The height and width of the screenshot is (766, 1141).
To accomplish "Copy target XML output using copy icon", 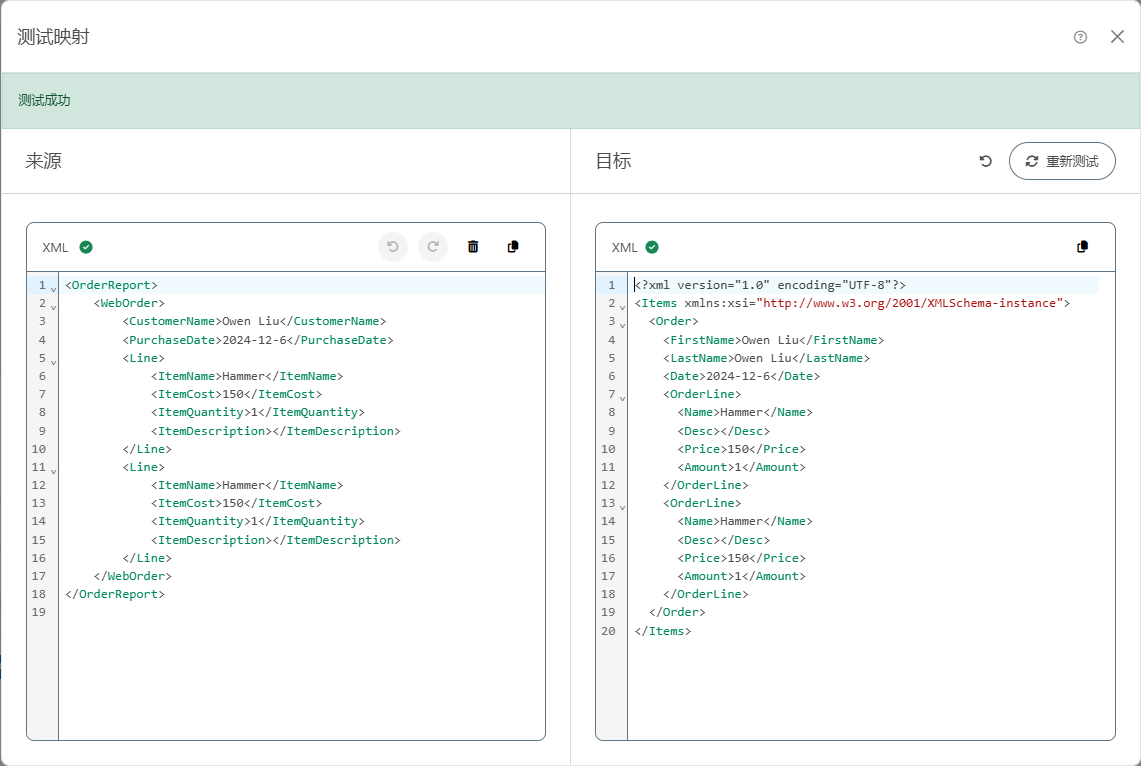I will (1082, 247).
